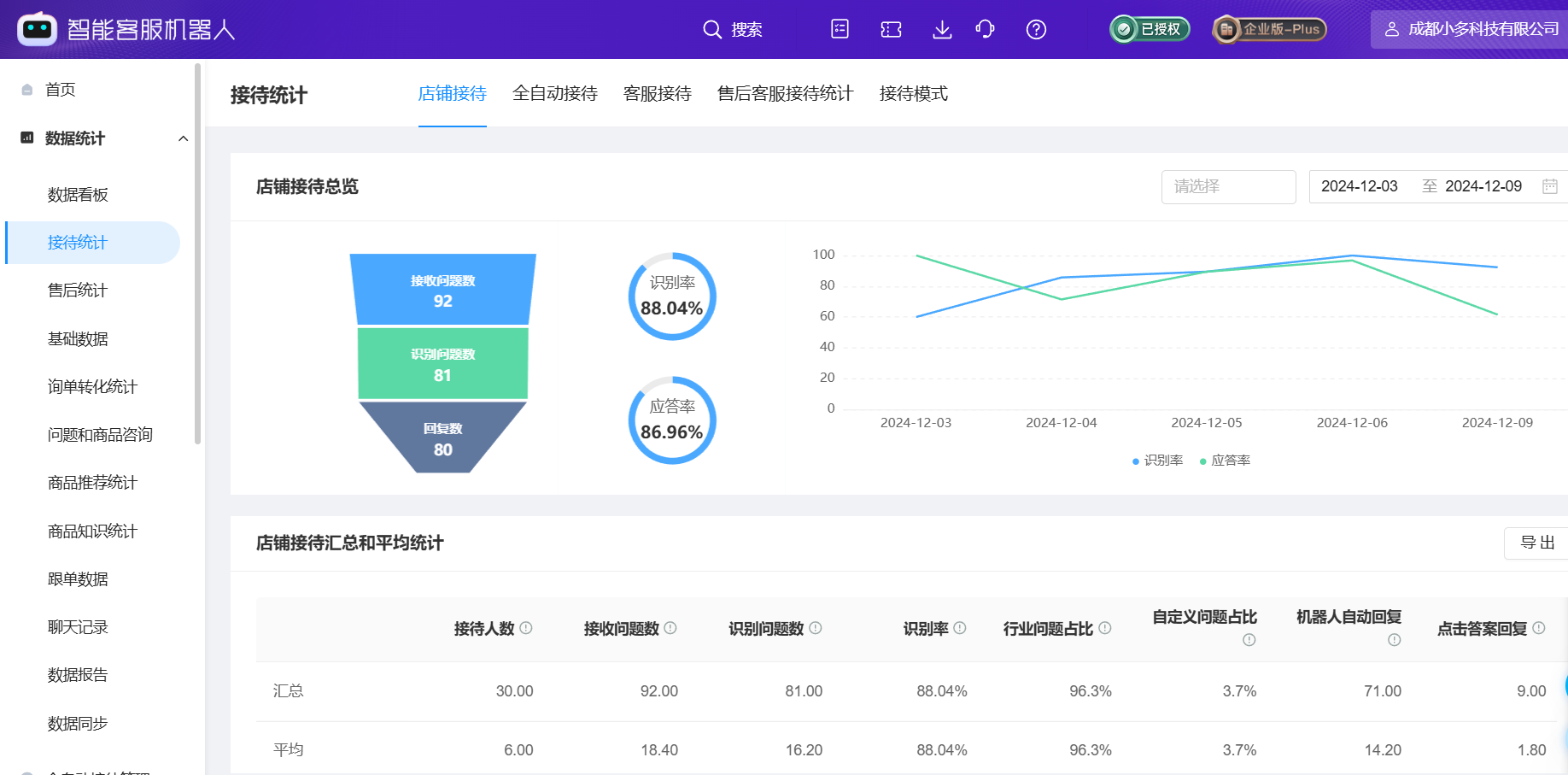Click the start date 2024-12-03 field
1568x775 pixels.
pos(1360,186)
